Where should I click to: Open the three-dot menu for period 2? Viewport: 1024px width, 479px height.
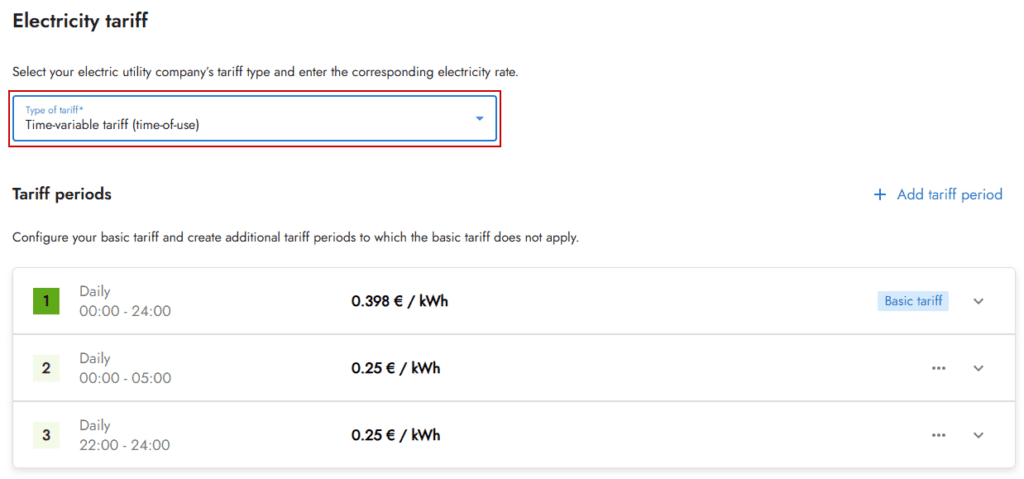pyautogui.click(x=938, y=368)
